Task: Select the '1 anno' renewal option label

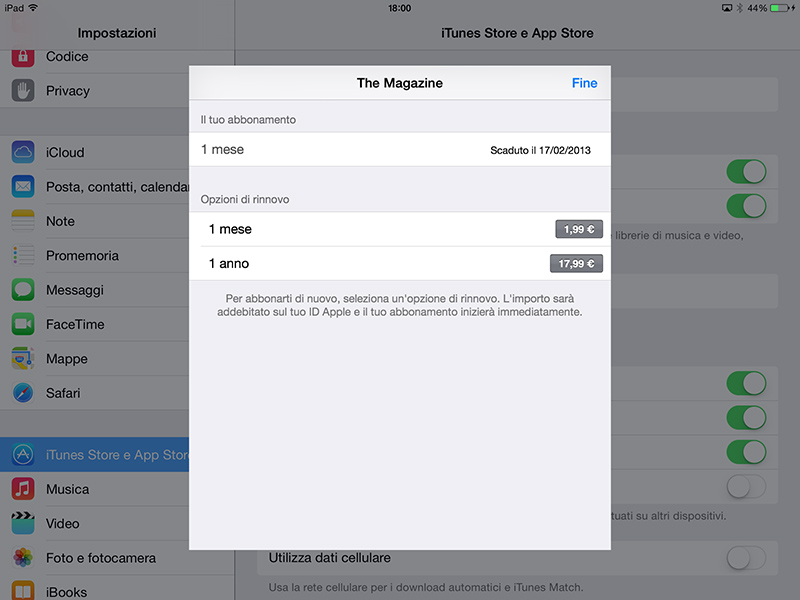Action: point(229,264)
